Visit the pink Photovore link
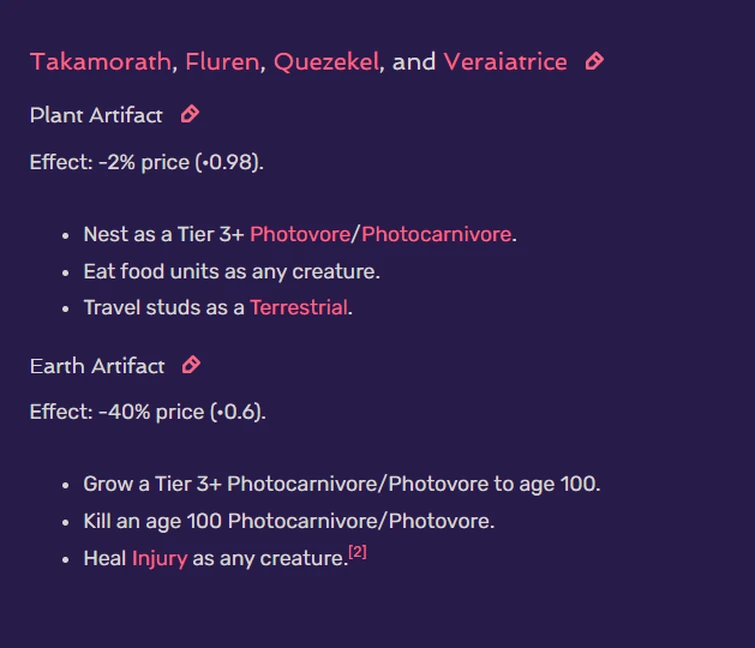 tap(299, 235)
